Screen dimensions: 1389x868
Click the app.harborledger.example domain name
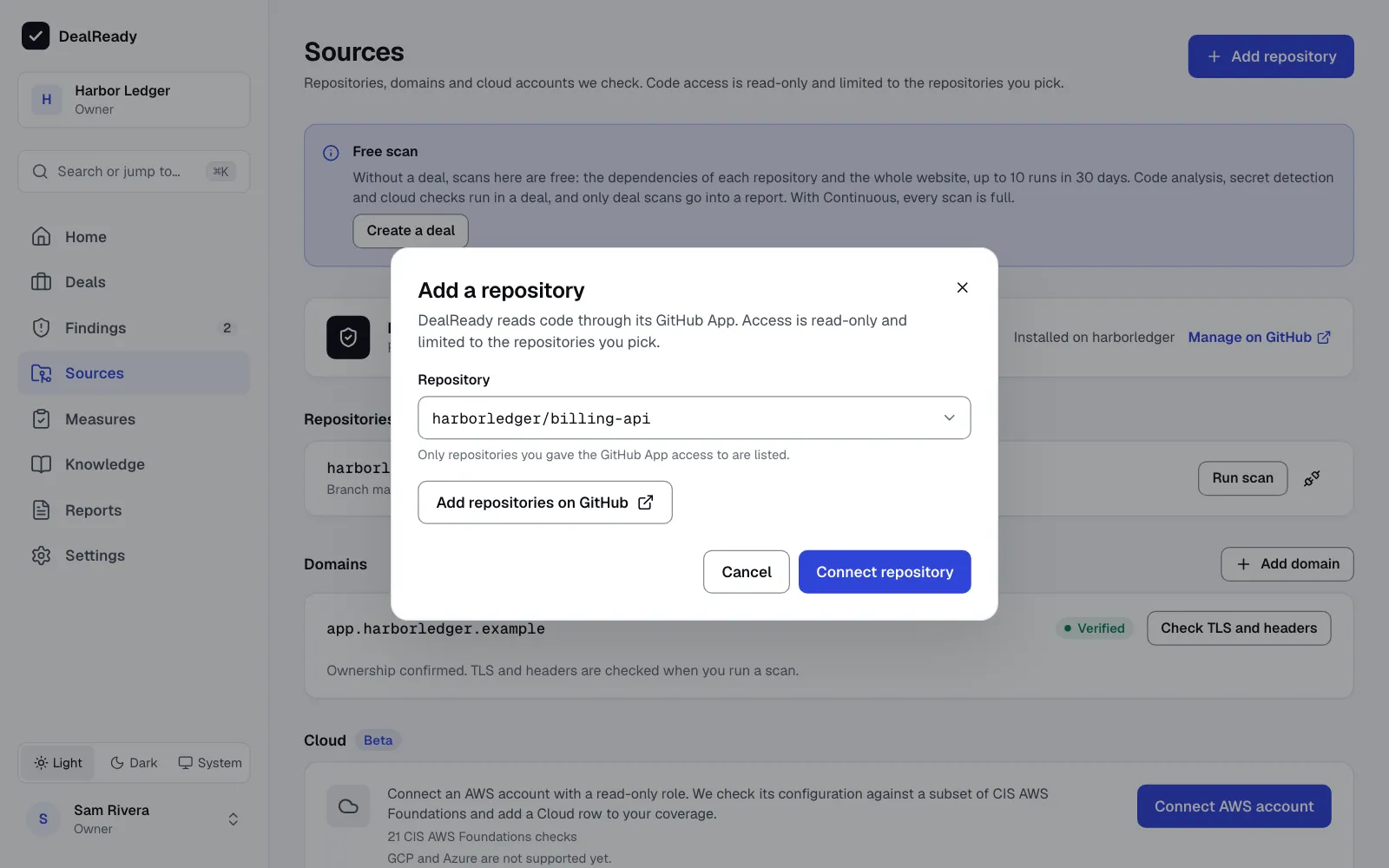coord(436,628)
